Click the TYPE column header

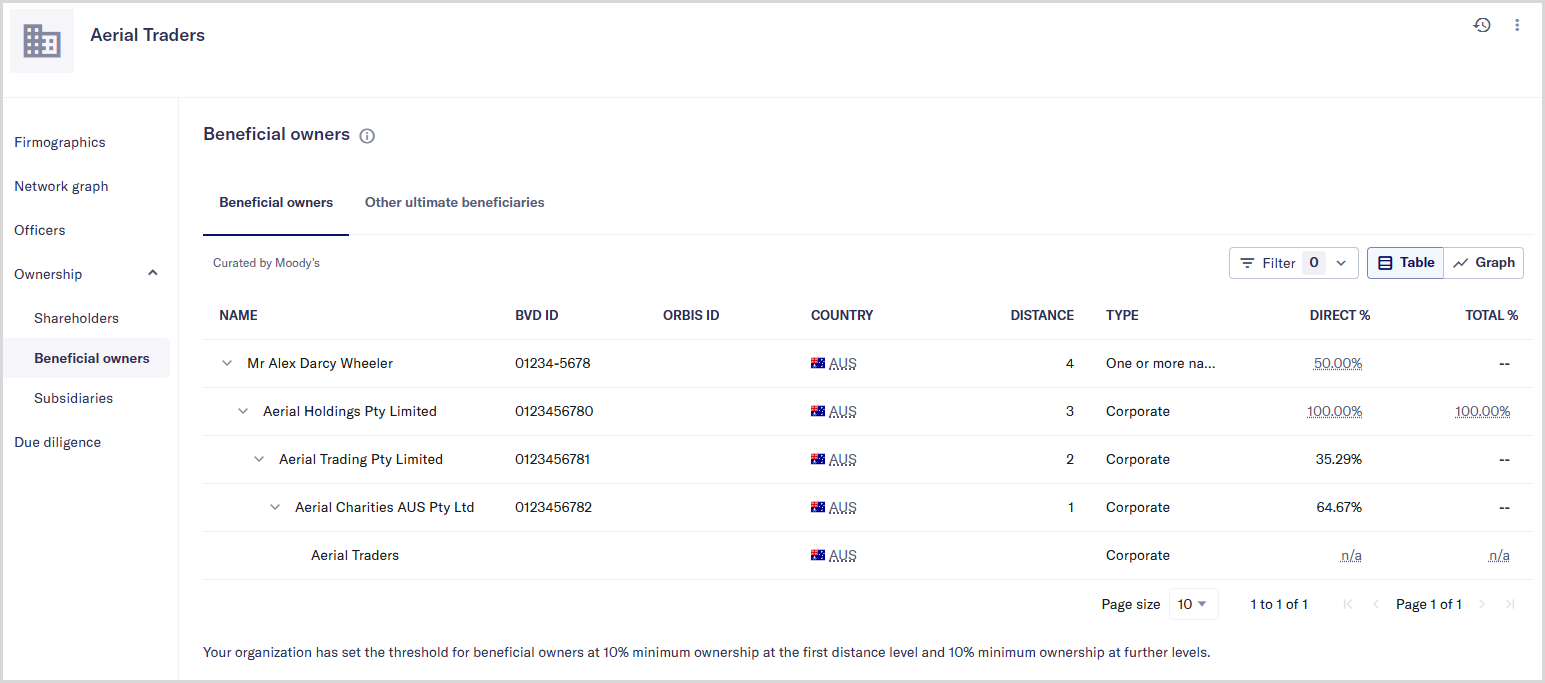click(1122, 315)
